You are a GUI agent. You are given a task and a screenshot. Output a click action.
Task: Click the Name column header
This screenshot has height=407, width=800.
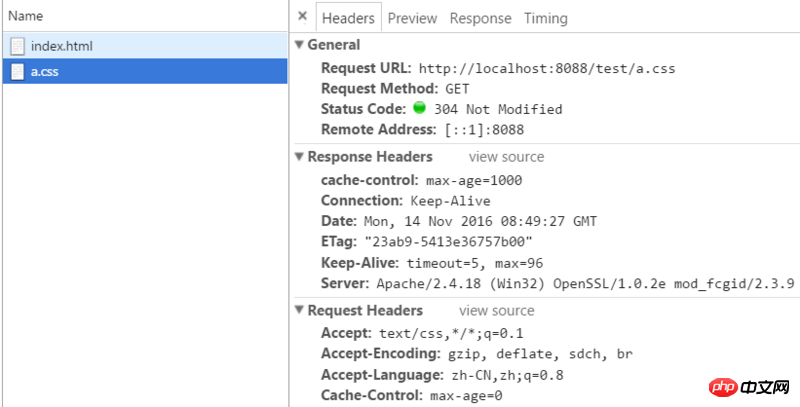[x=25, y=16]
